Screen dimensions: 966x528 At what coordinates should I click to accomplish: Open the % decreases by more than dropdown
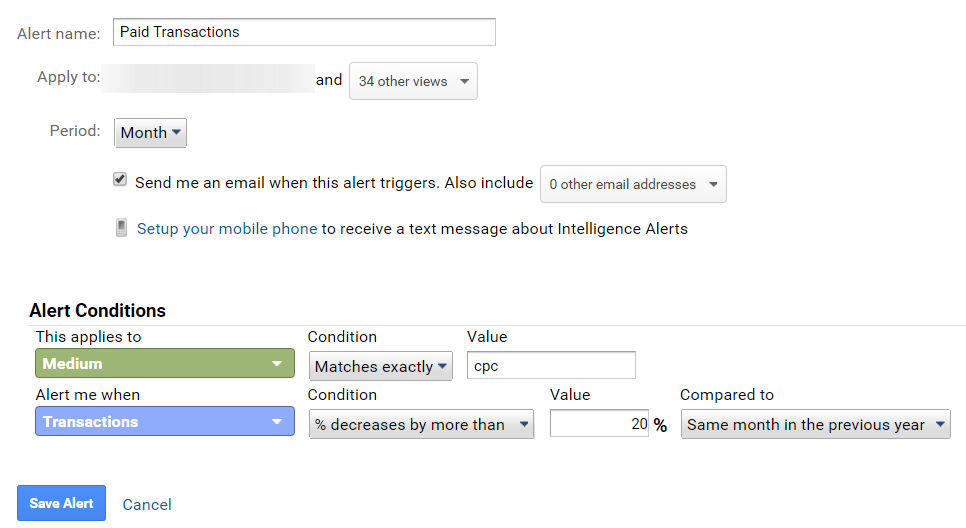[x=421, y=424]
